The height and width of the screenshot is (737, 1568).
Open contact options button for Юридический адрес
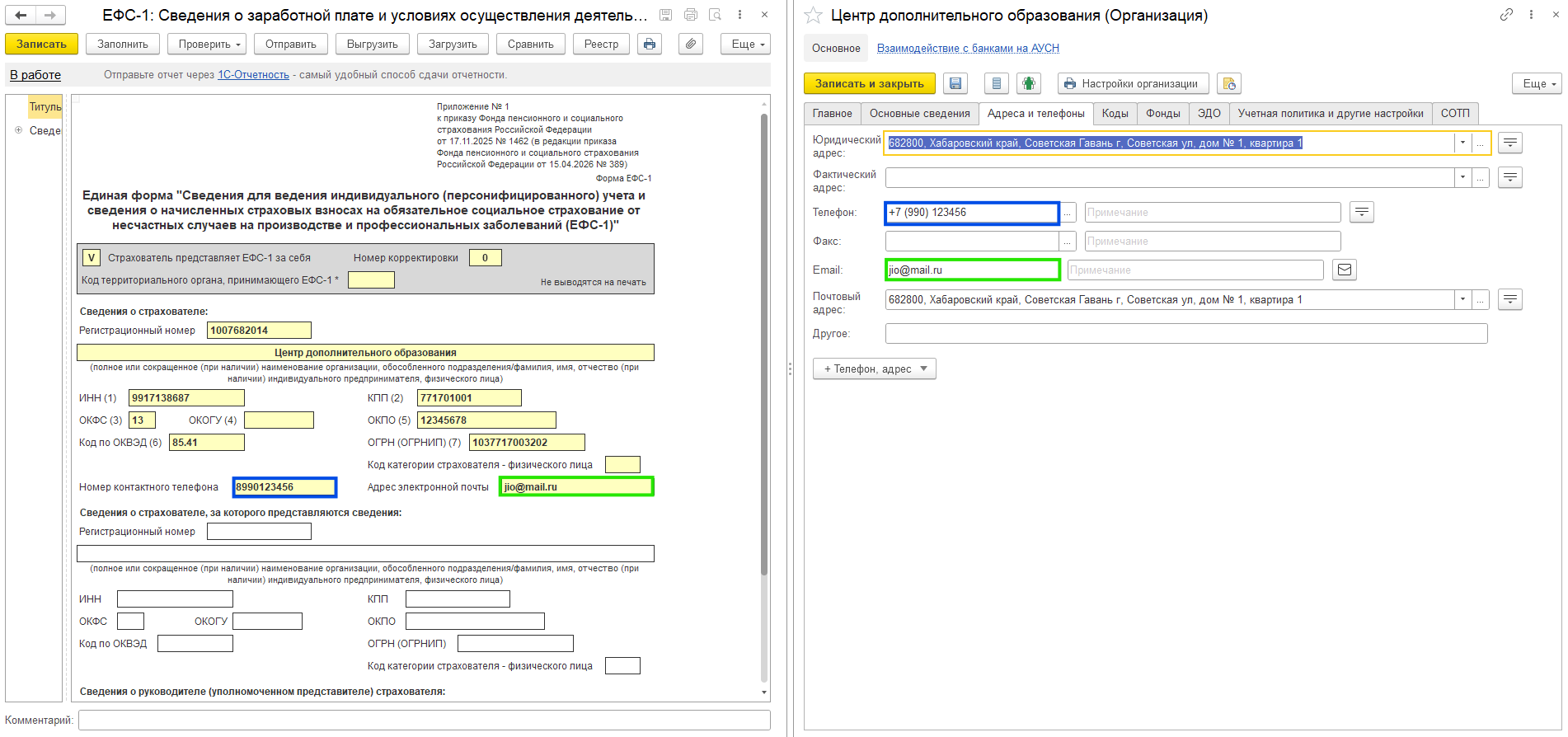[x=1509, y=143]
